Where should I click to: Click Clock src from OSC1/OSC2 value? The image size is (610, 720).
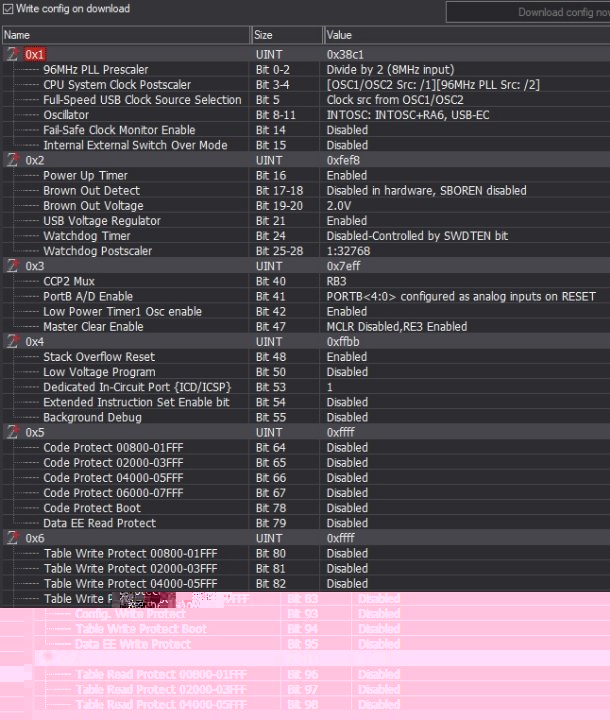click(x=395, y=100)
